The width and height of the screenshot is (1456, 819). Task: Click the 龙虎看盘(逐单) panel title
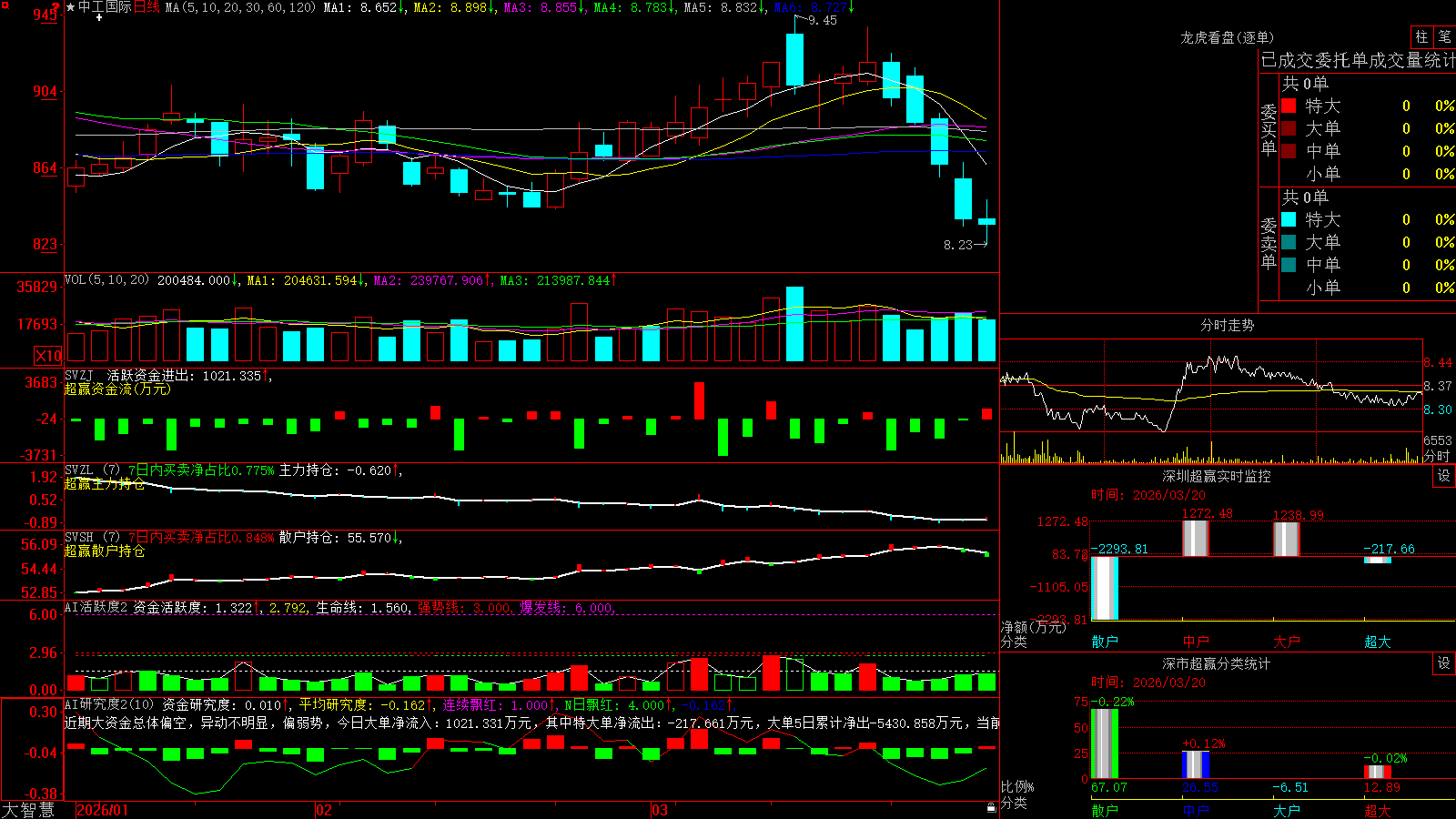pos(1227,37)
